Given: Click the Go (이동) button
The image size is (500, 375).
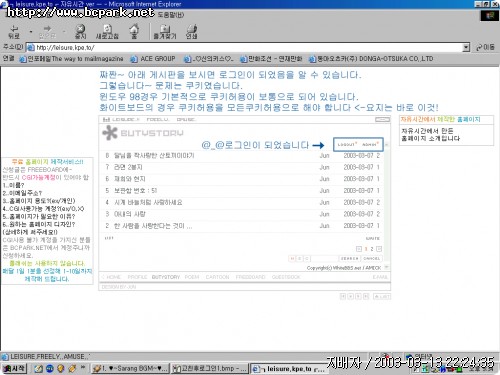Looking at the screenshot, I should [x=485, y=47].
